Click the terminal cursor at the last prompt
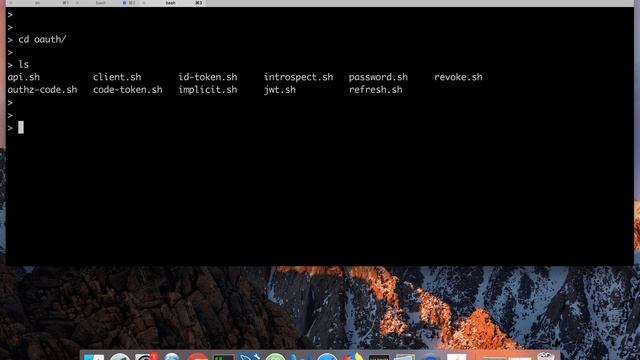Image resolution: width=640 pixels, height=360 pixels. point(21,127)
